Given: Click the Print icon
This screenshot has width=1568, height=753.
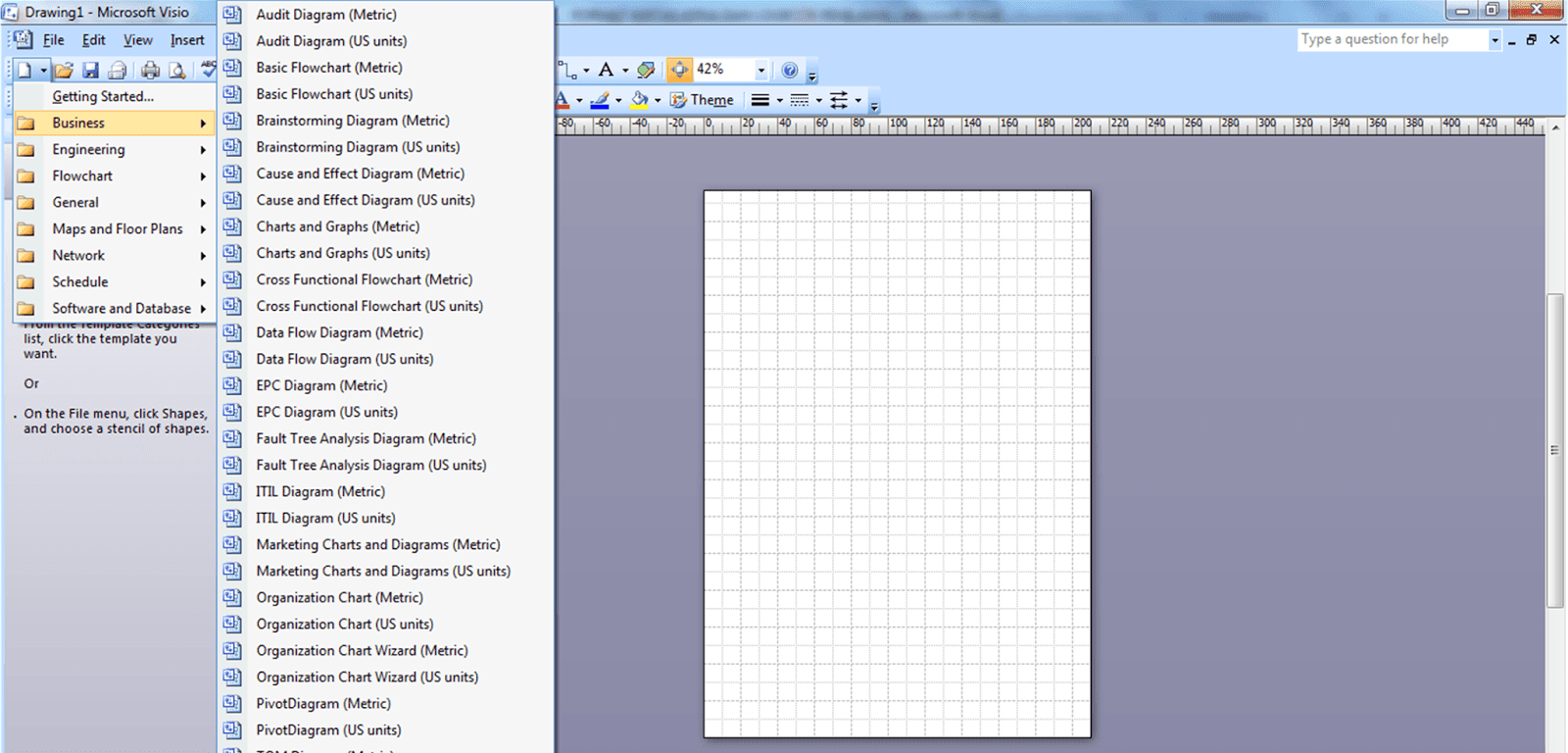Looking at the screenshot, I should pyautogui.click(x=150, y=70).
